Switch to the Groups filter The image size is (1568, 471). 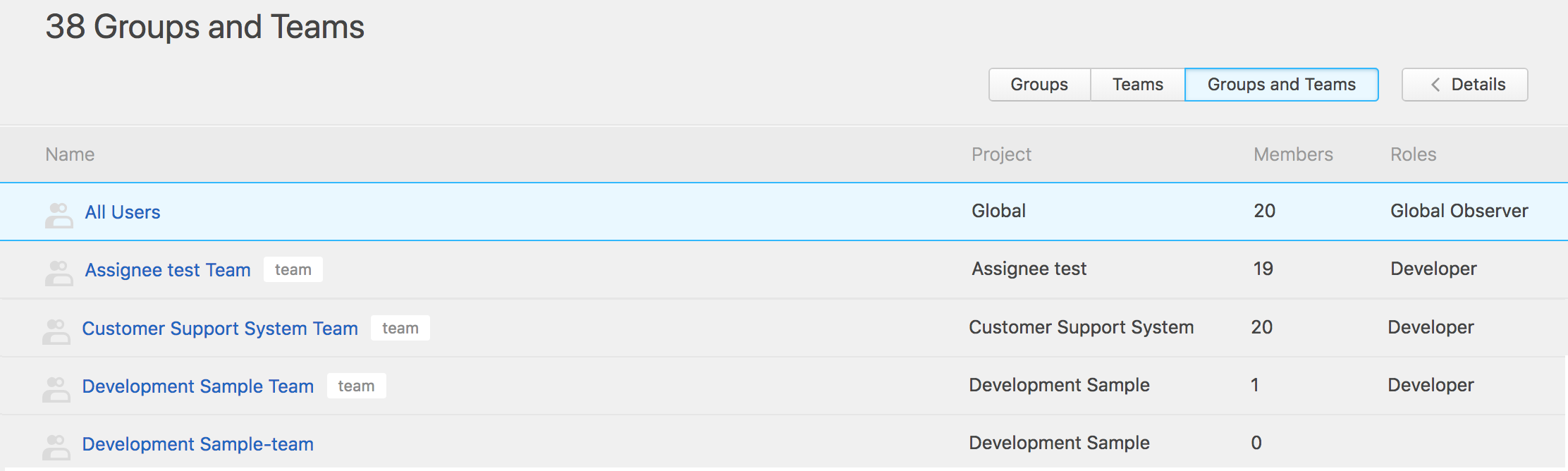tap(1039, 85)
